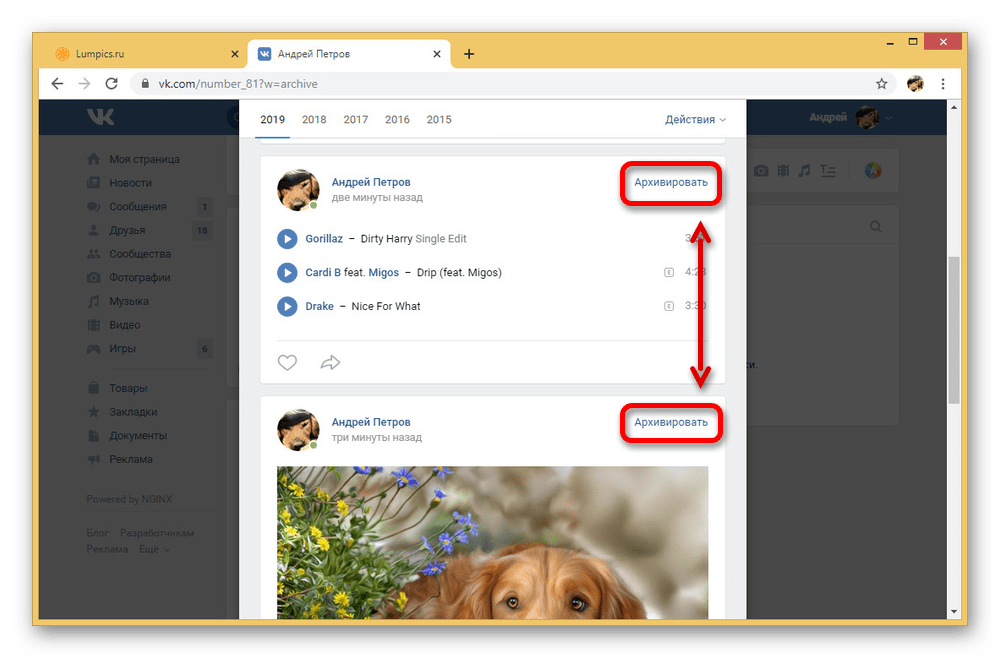Archive the post from three minutes ago

tap(671, 422)
